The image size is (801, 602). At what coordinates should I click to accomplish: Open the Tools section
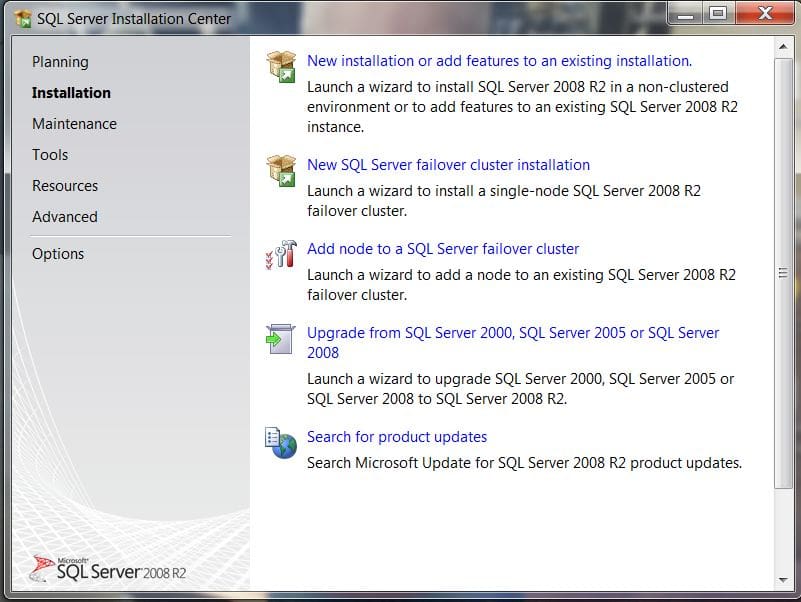pyautogui.click(x=50, y=155)
